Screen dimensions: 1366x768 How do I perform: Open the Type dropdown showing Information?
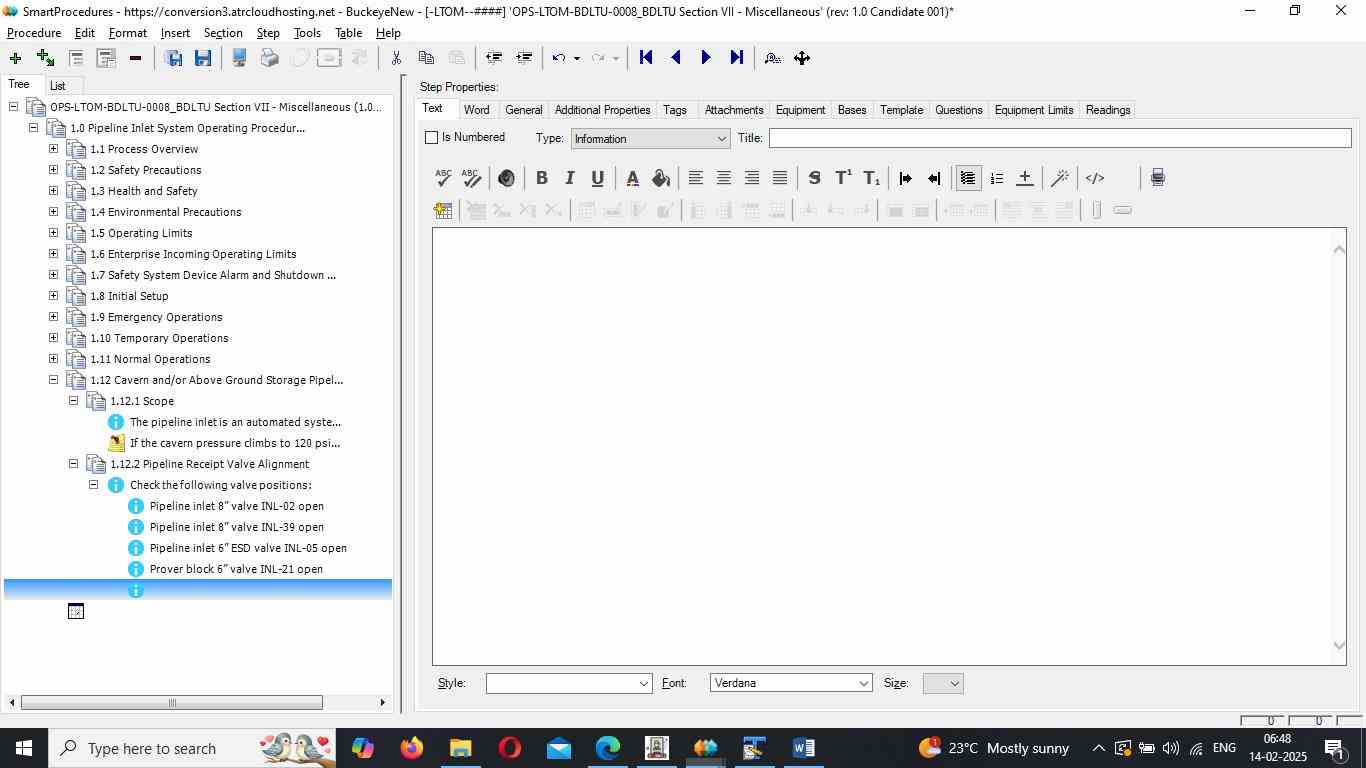click(x=650, y=139)
